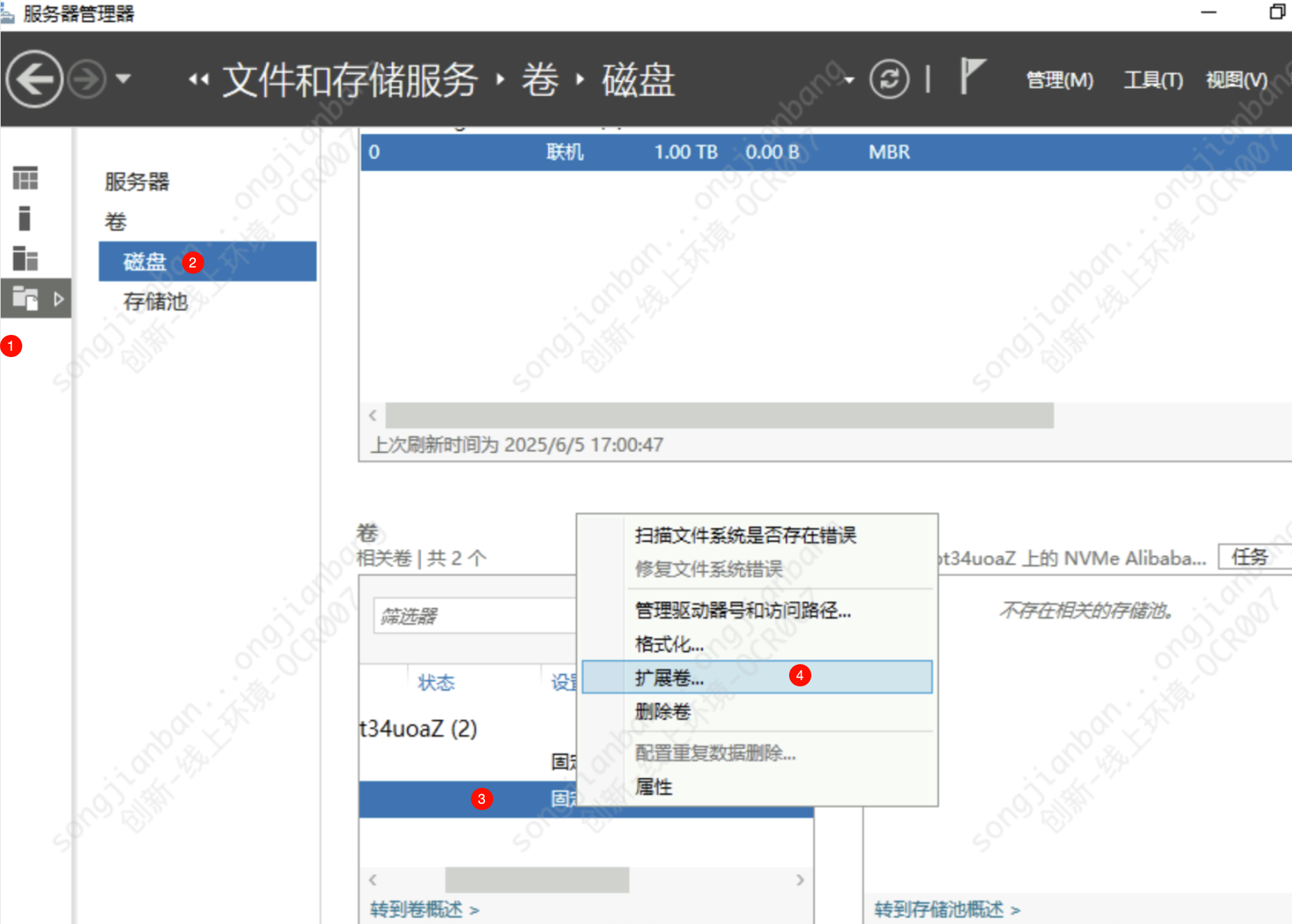This screenshot has height=924, width=1292.
Task: Open the Dashboard icon in left sidebar
Action: click(x=24, y=179)
